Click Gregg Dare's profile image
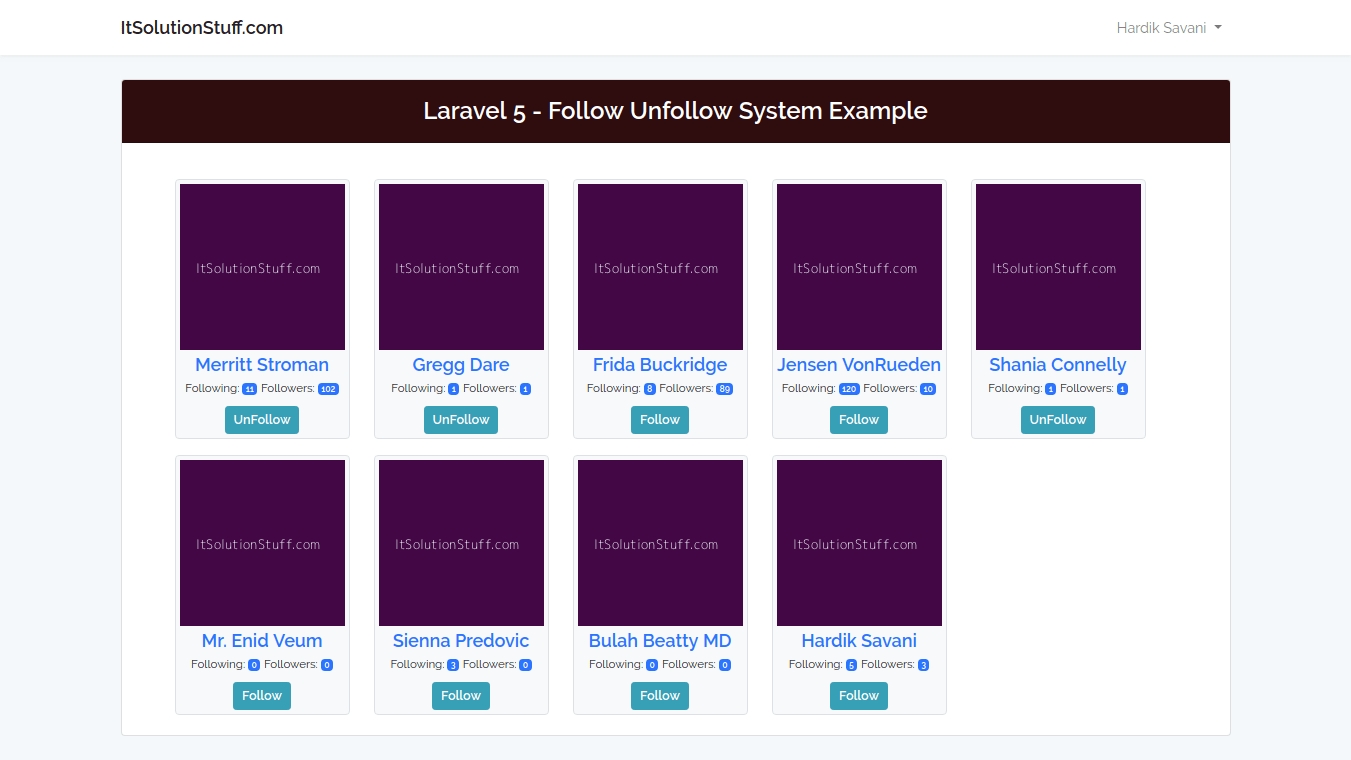1351x760 pixels. tap(461, 267)
